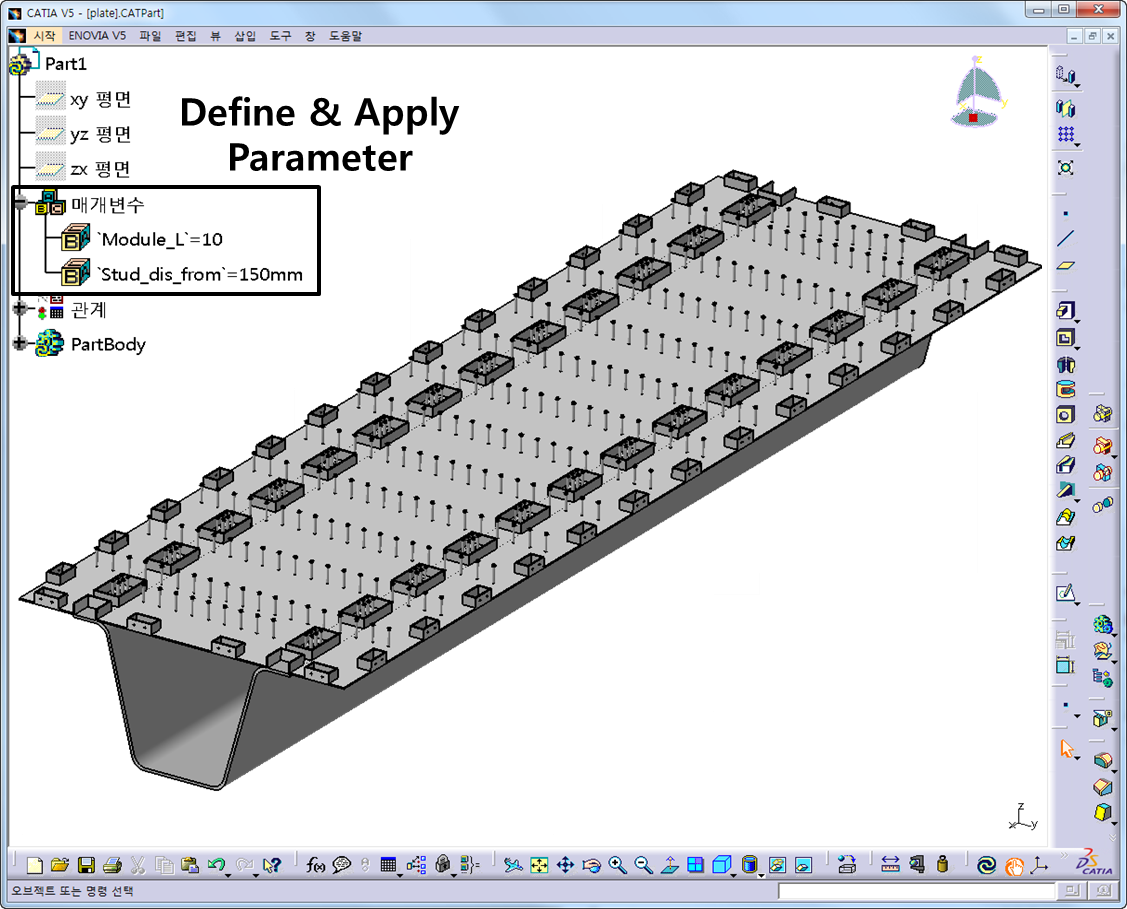Select the Stud_dis_from=150mm parameter
The height and width of the screenshot is (909, 1127).
(200, 274)
